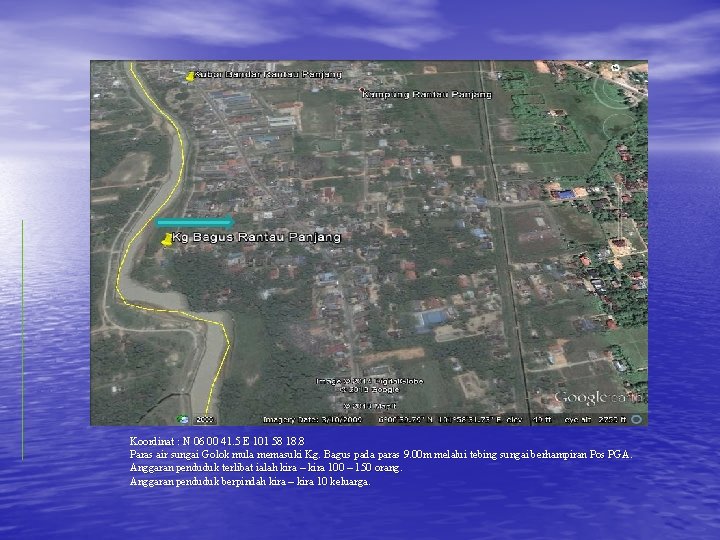Click the streaming status circle in status bar

pos(636,419)
